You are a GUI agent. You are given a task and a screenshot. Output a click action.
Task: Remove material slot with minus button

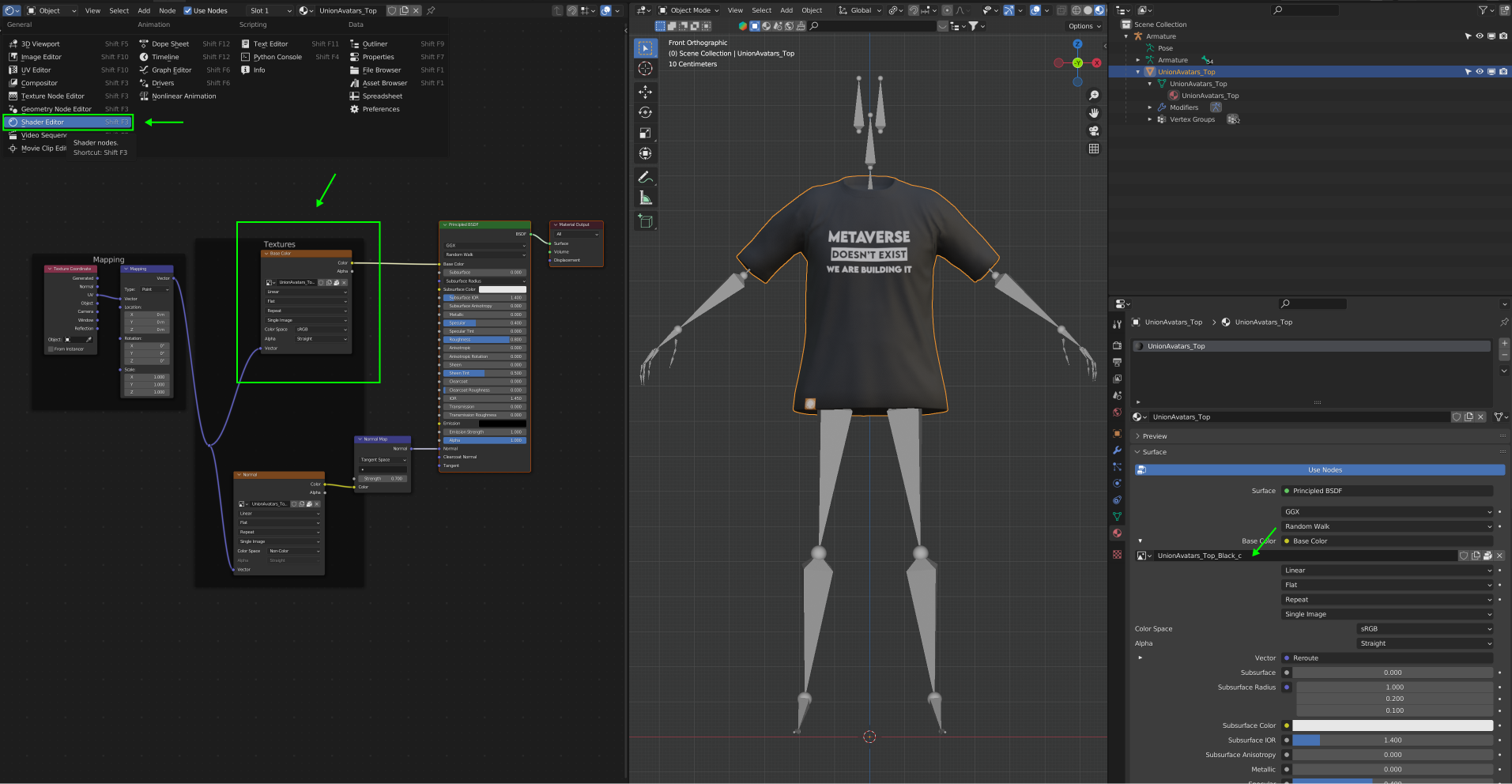click(x=1504, y=356)
